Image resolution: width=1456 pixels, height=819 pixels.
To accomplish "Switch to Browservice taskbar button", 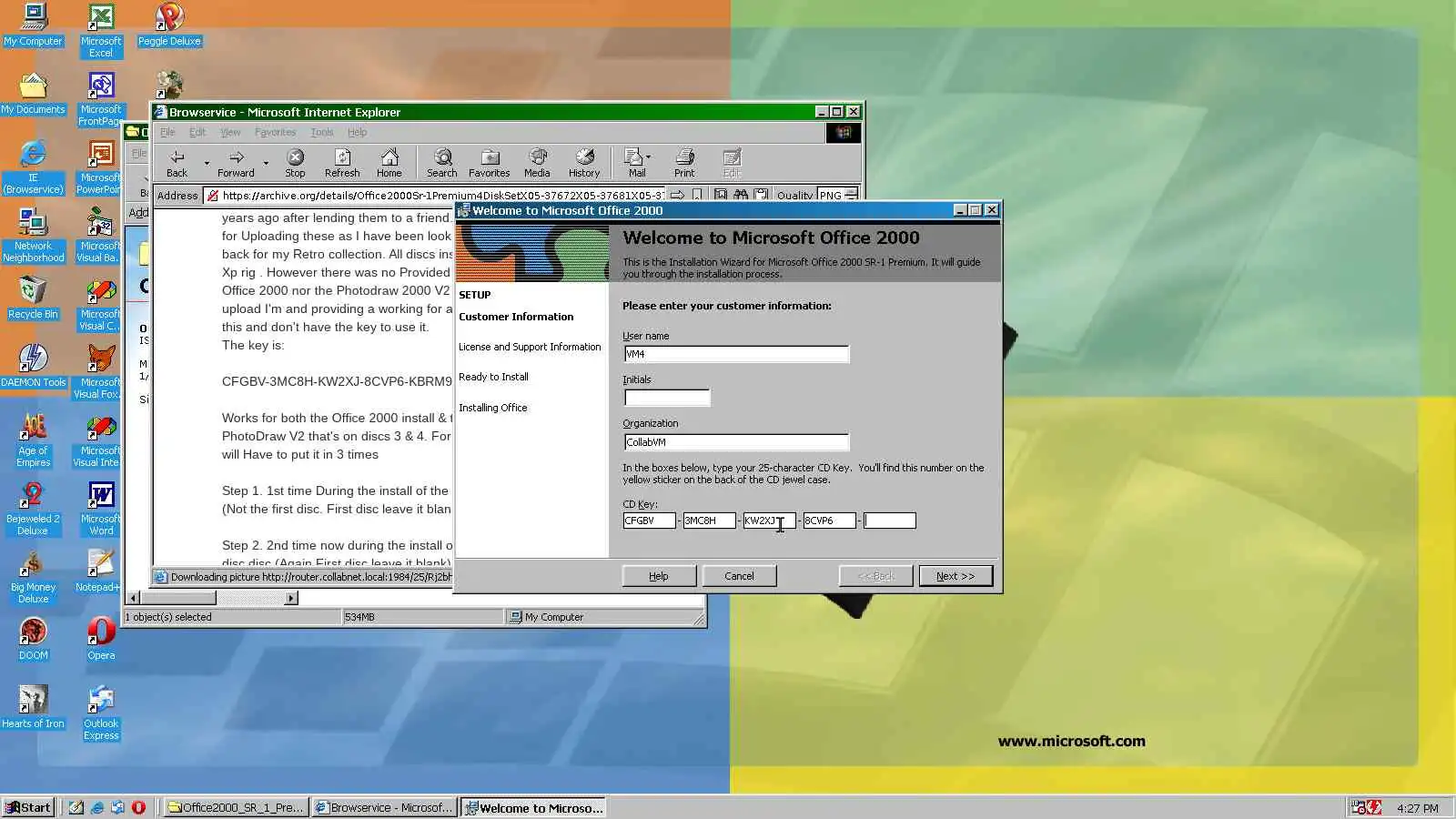I will 383,807.
